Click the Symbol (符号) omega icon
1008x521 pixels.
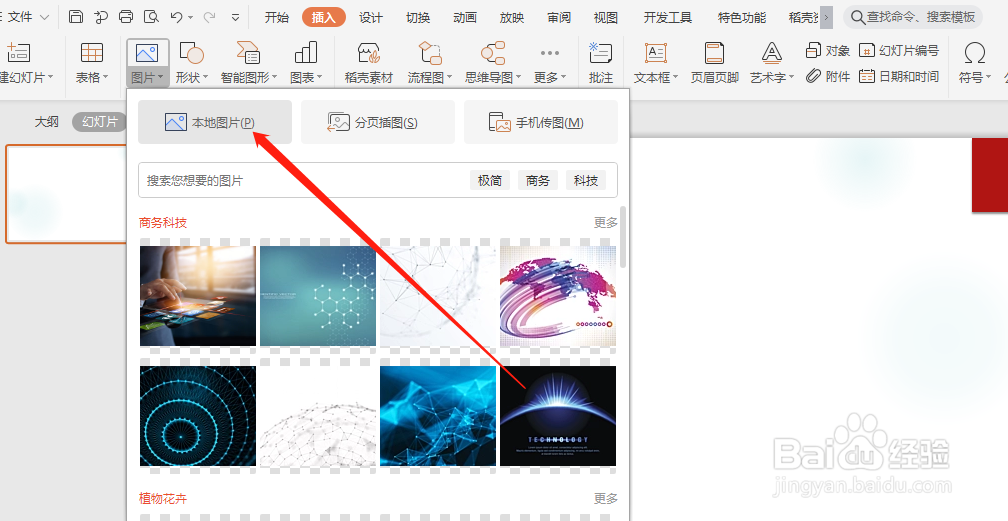click(975, 53)
